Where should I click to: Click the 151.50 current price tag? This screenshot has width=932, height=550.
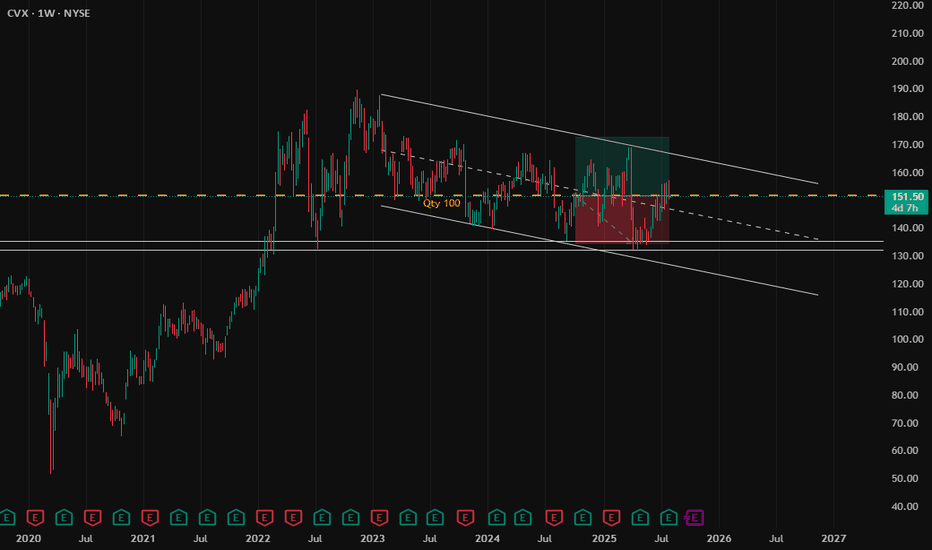click(x=907, y=197)
